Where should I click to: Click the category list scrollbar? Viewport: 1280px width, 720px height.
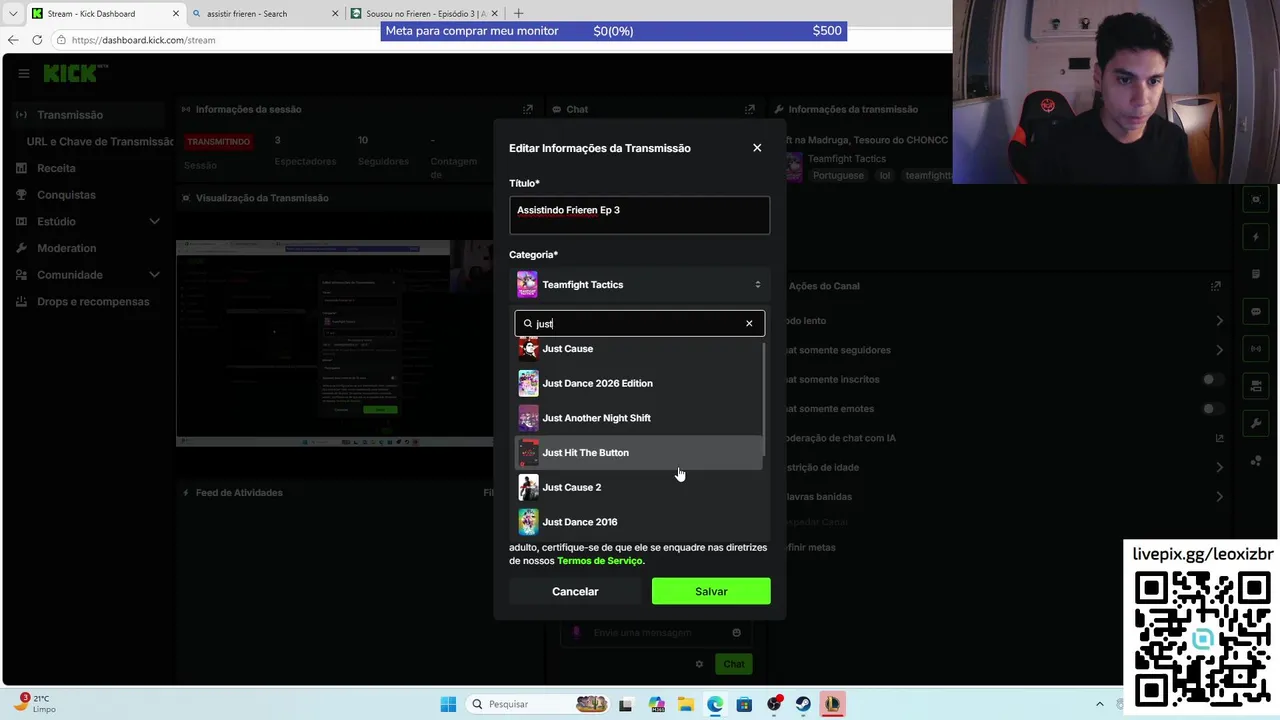click(x=765, y=400)
